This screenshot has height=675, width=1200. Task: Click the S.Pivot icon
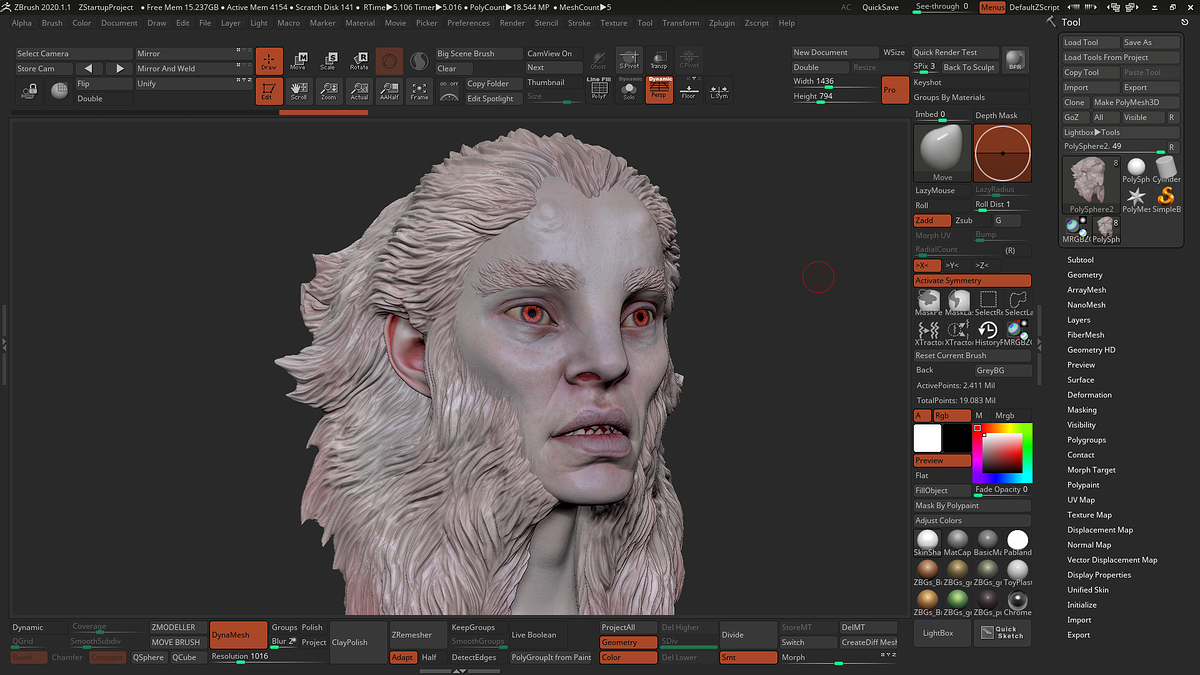pyautogui.click(x=629, y=58)
